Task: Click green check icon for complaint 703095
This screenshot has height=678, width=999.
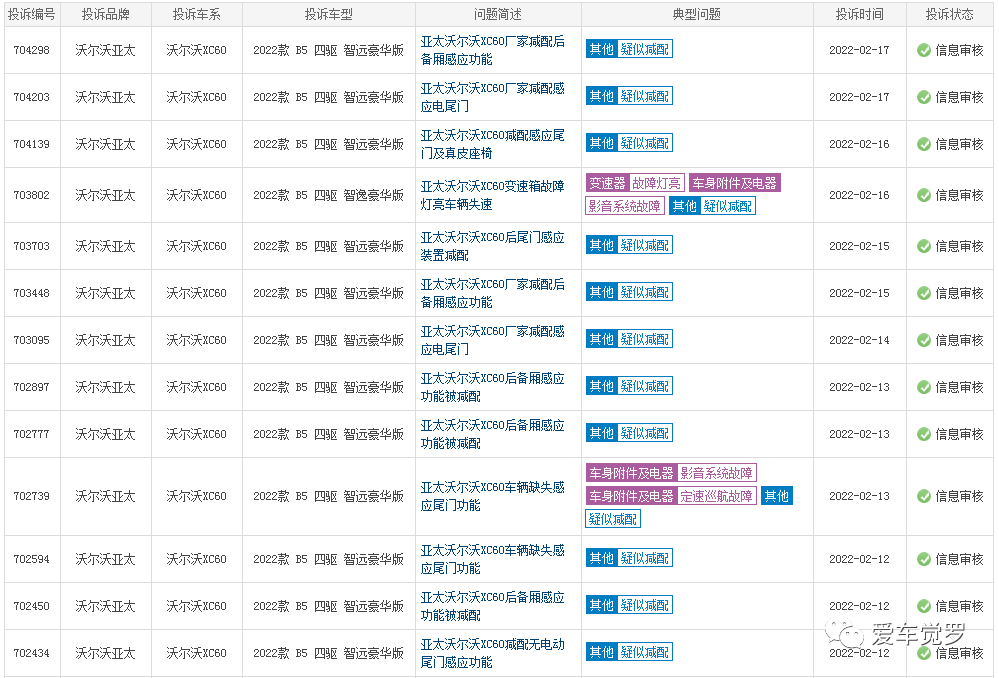Action: click(924, 341)
